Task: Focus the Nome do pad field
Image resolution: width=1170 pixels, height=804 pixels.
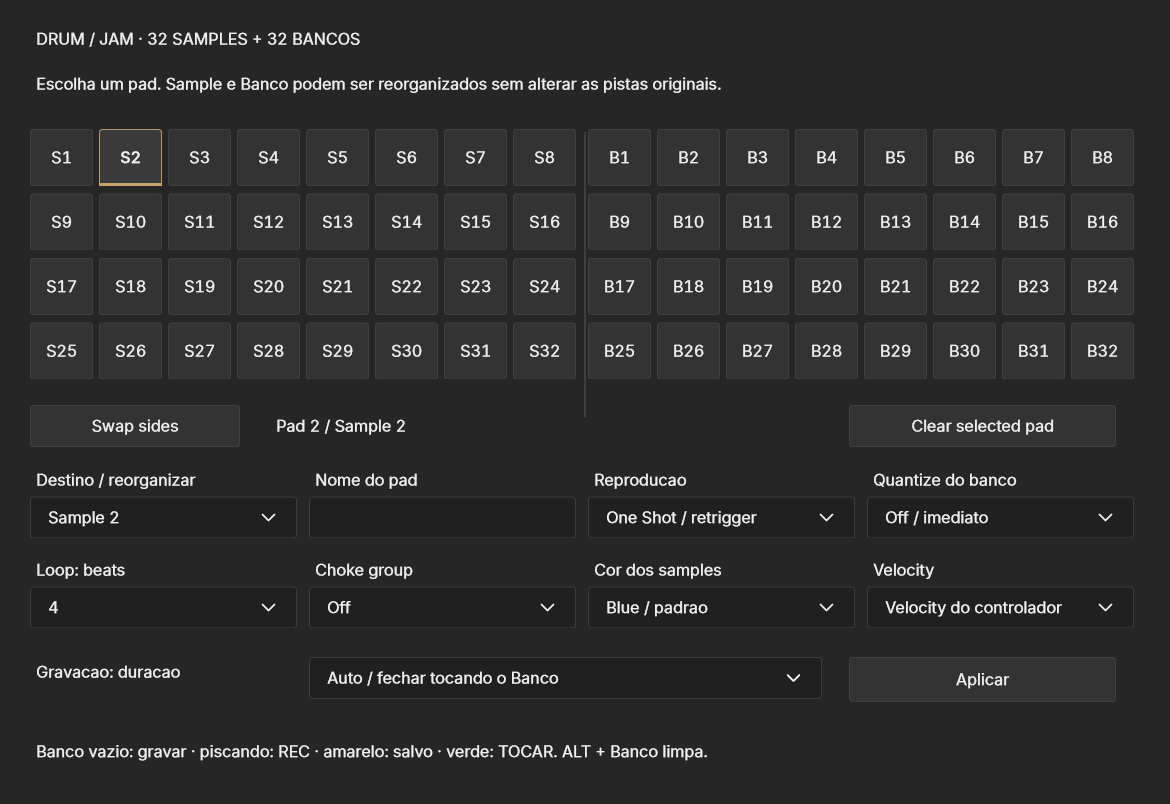Action: click(442, 517)
